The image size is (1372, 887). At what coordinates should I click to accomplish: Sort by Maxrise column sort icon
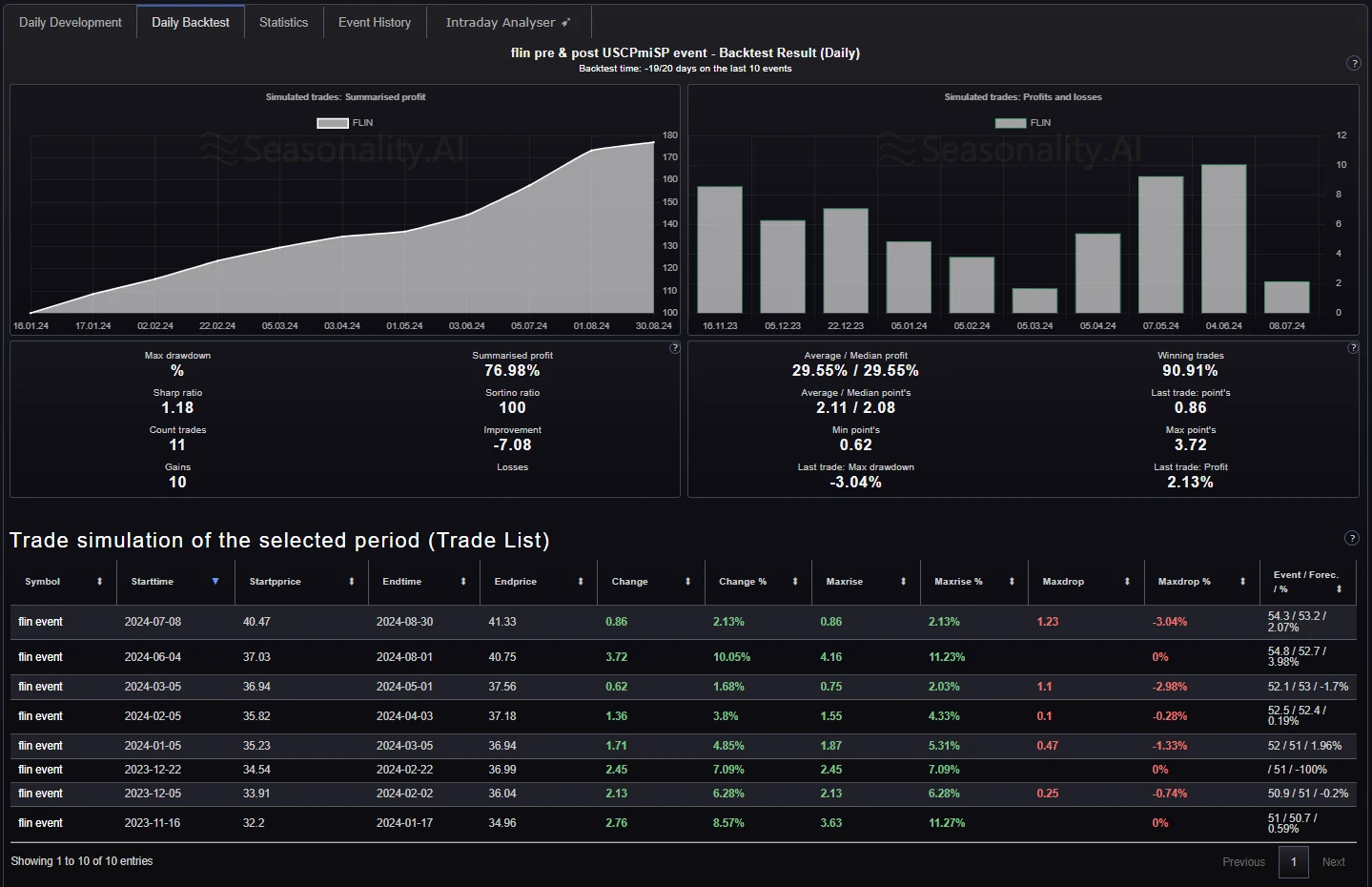tap(903, 582)
